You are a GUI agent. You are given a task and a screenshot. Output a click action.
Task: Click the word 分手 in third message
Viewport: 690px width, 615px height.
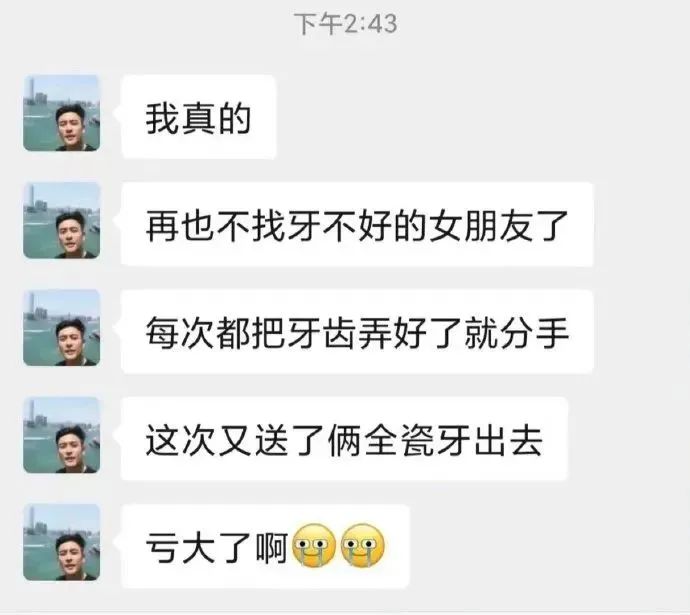click(x=534, y=333)
